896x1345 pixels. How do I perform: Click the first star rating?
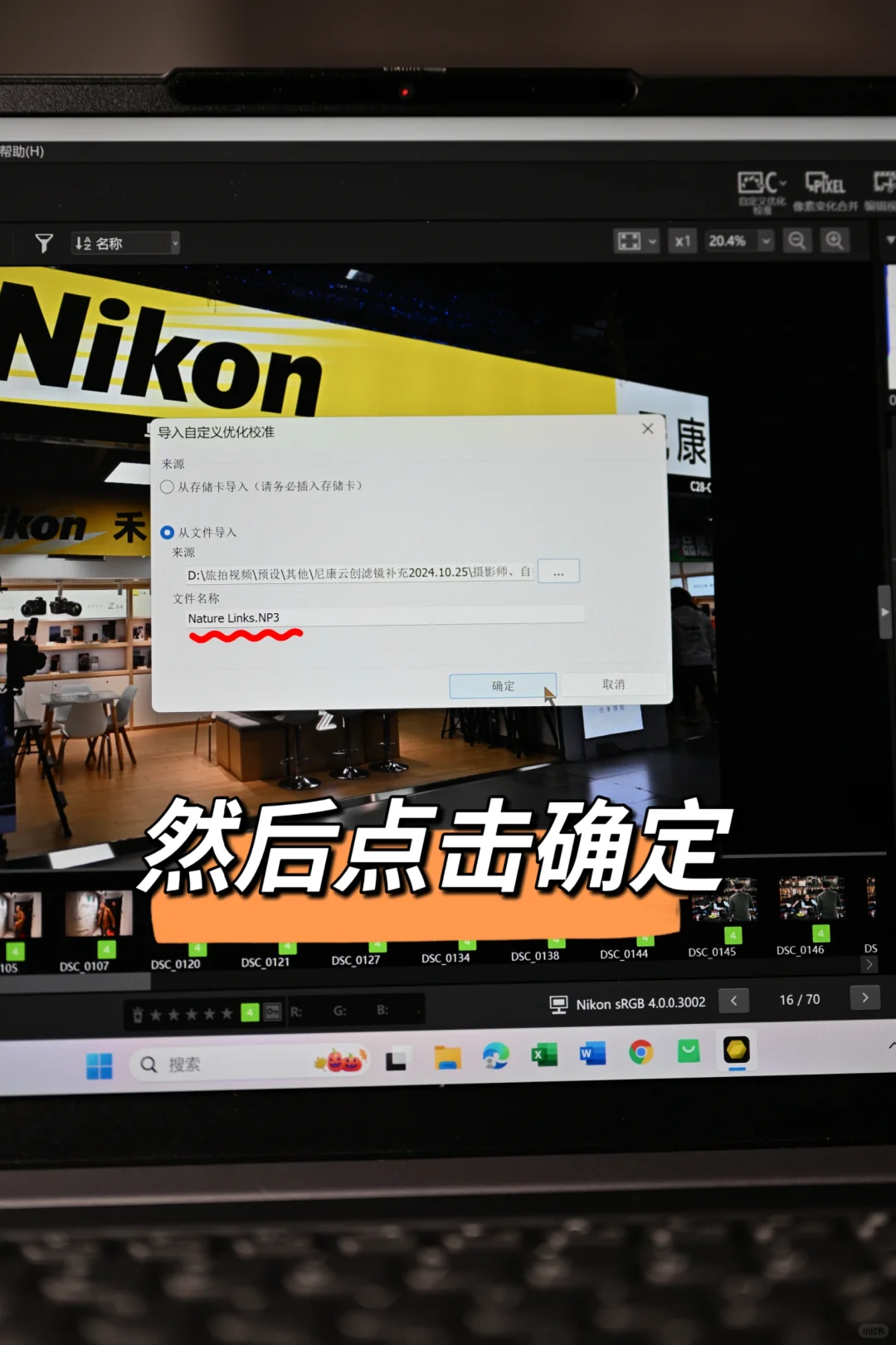click(156, 1015)
